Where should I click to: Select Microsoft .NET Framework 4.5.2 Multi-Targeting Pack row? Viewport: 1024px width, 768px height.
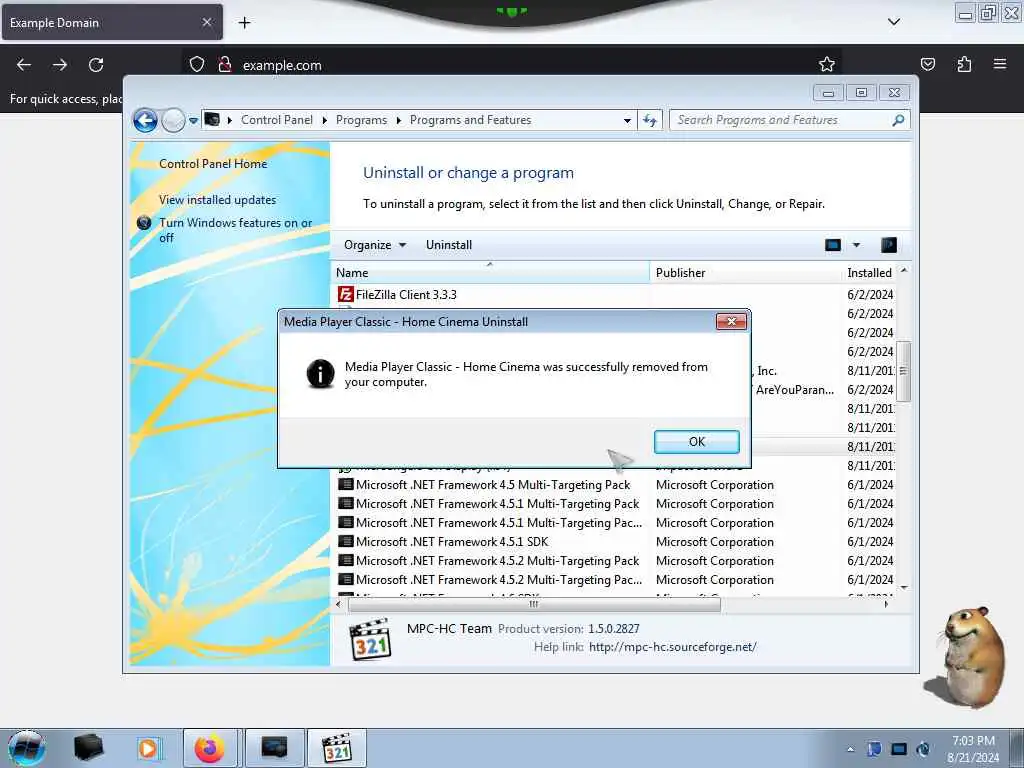coord(614,560)
